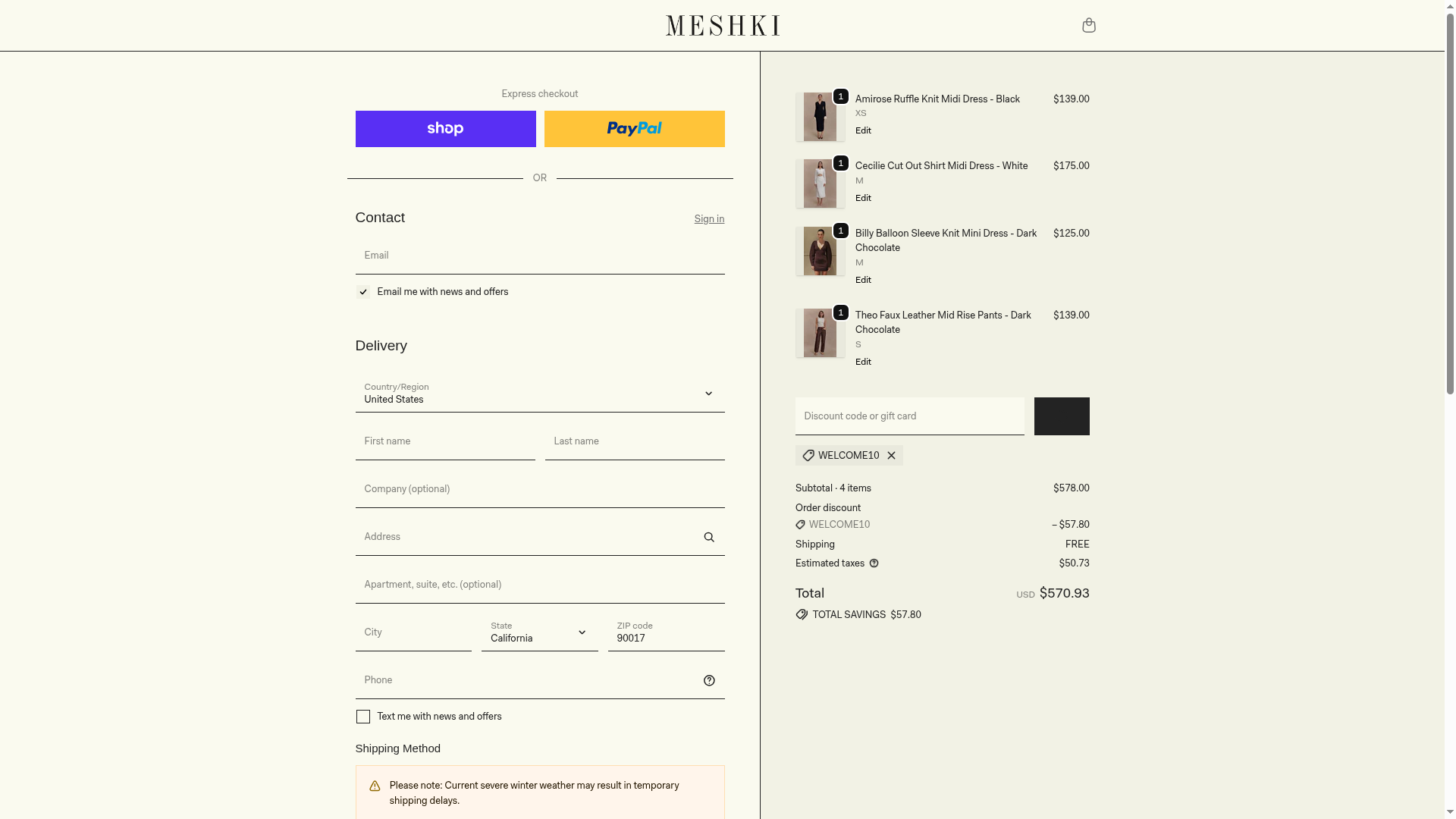Screen dimensions: 1456x819
Task: Open the shopping bag cart icon
Action: [1088, 26]
